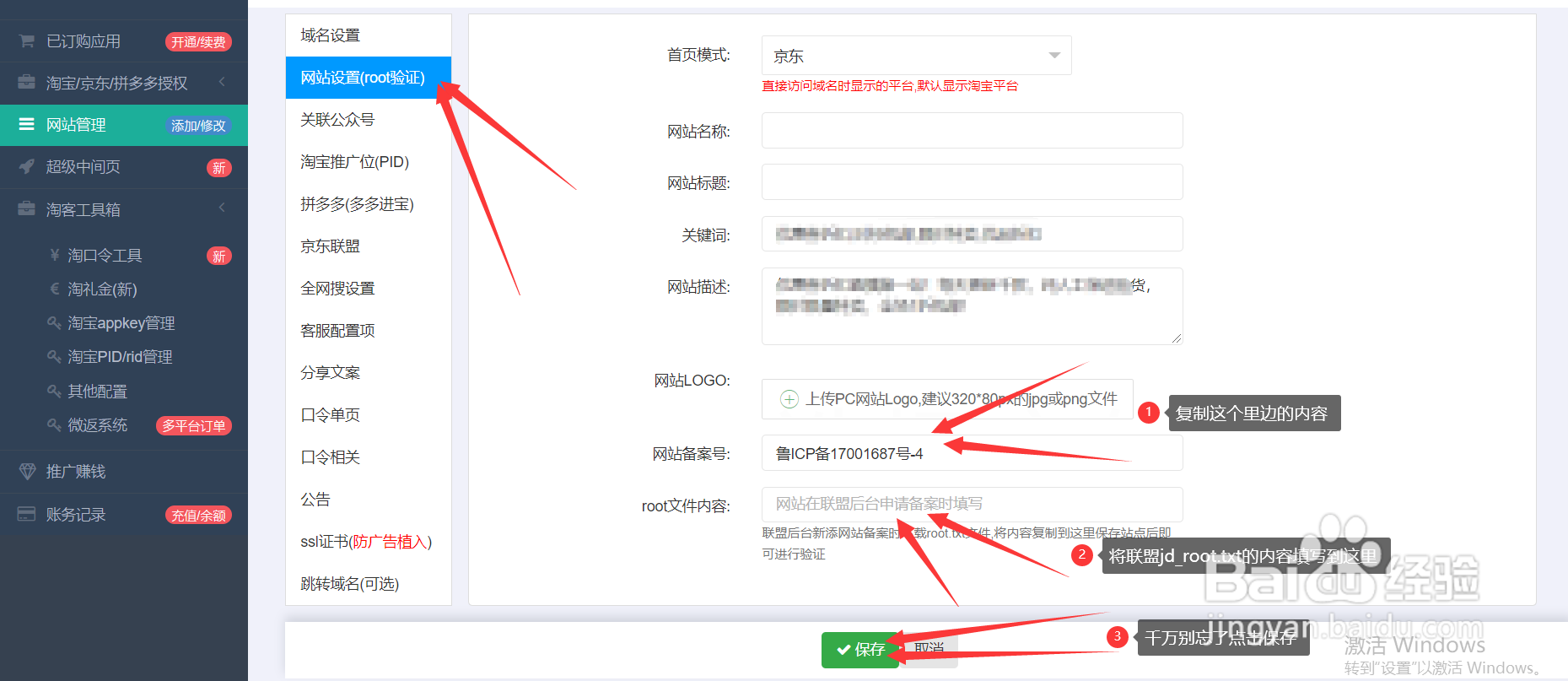Select the ssl证书(防广告植入) tab
1568x681 pixels.
(x=369, y=542)
